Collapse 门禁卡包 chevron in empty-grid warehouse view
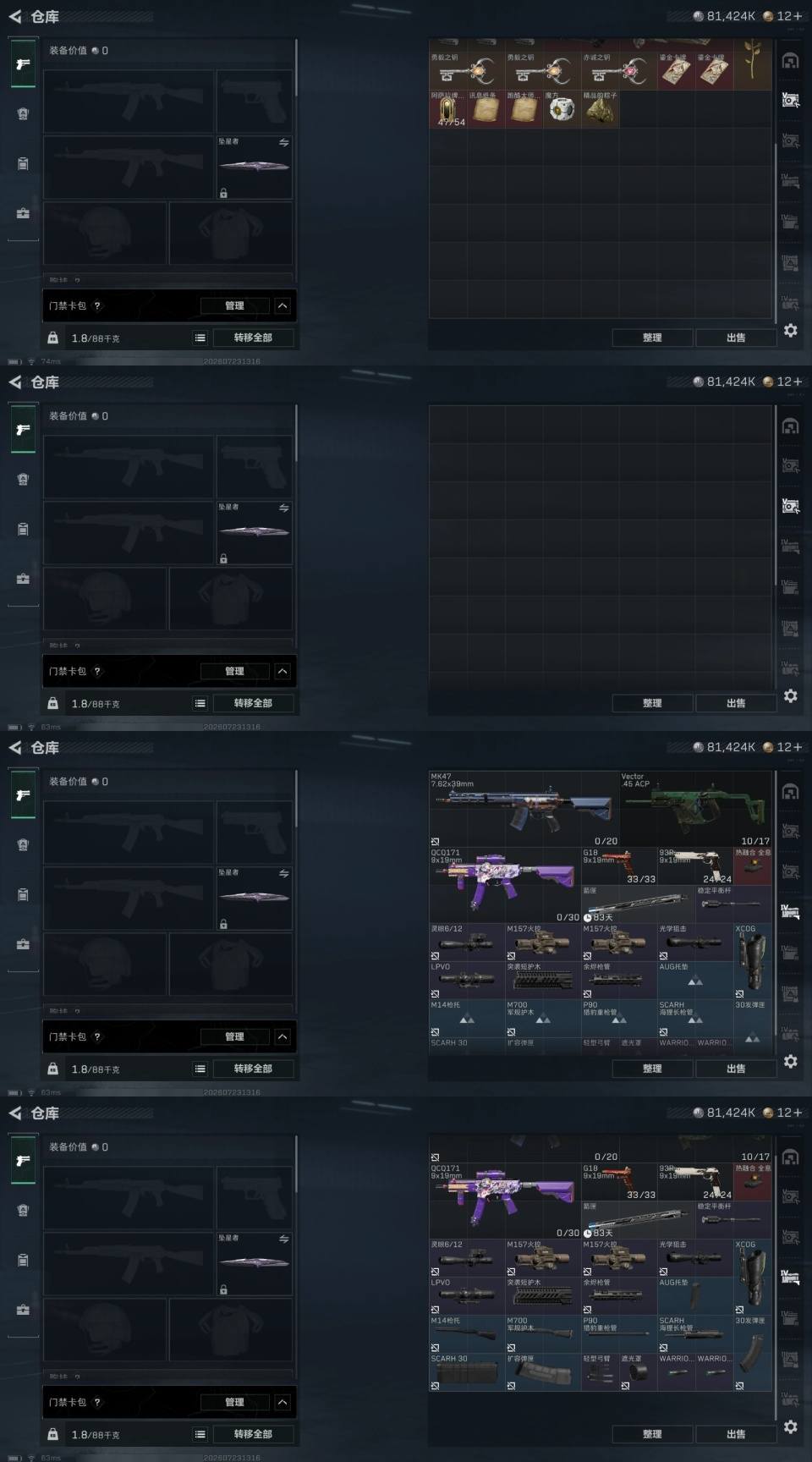This screenshot has width=812, height=1462. (283, 671)
